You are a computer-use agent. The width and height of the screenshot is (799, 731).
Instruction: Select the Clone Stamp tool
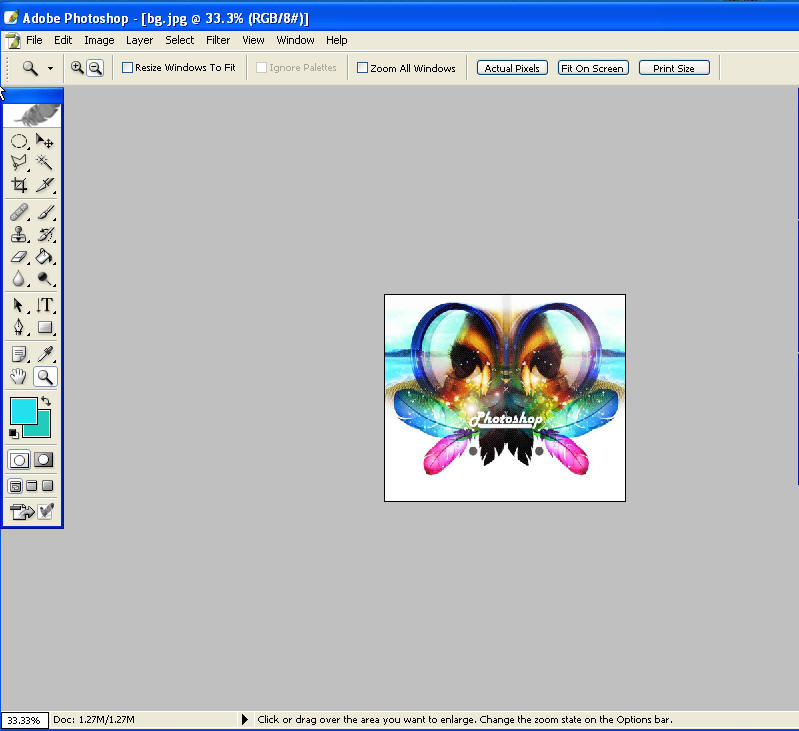coord(19,235)
